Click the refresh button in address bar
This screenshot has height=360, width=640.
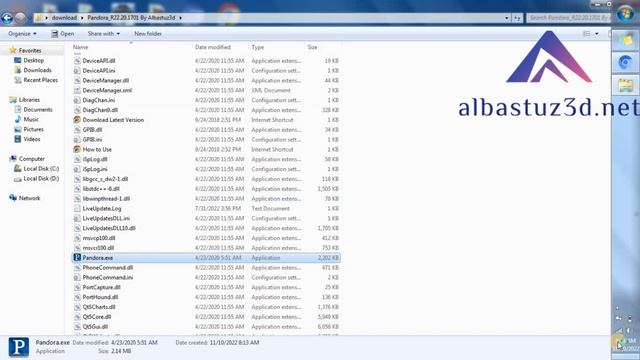click(x=517, y=18)
